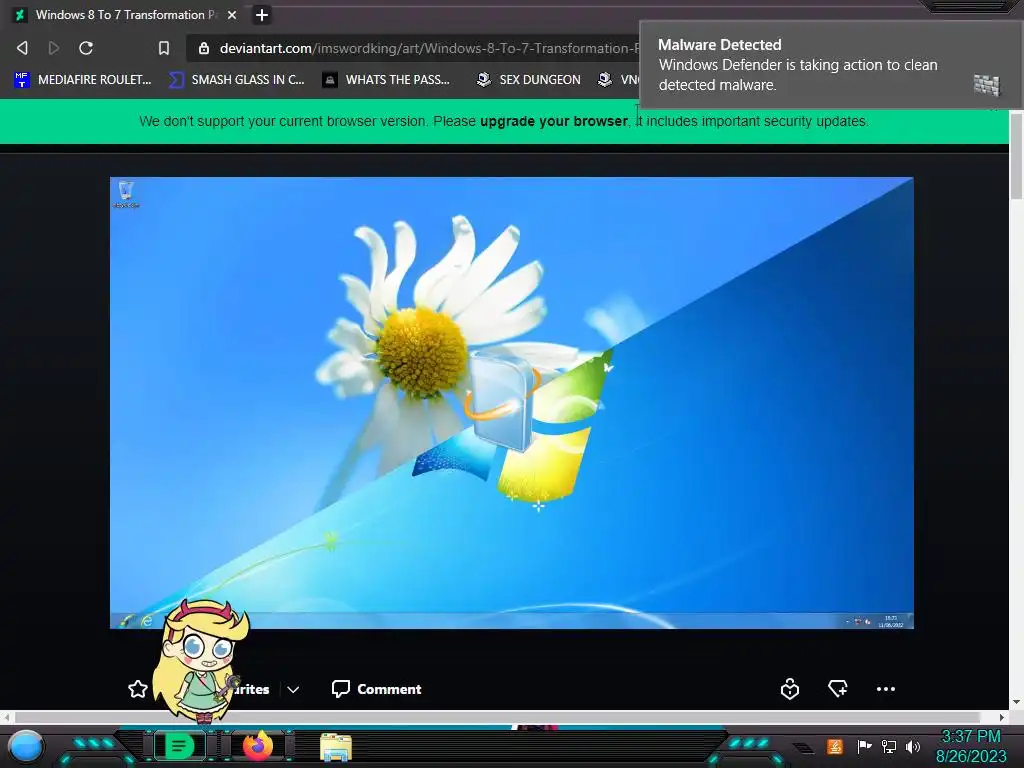This screenshot has width=1024, height=768.
Task: Click the orange Java tray icon
Action: (835, 746)
